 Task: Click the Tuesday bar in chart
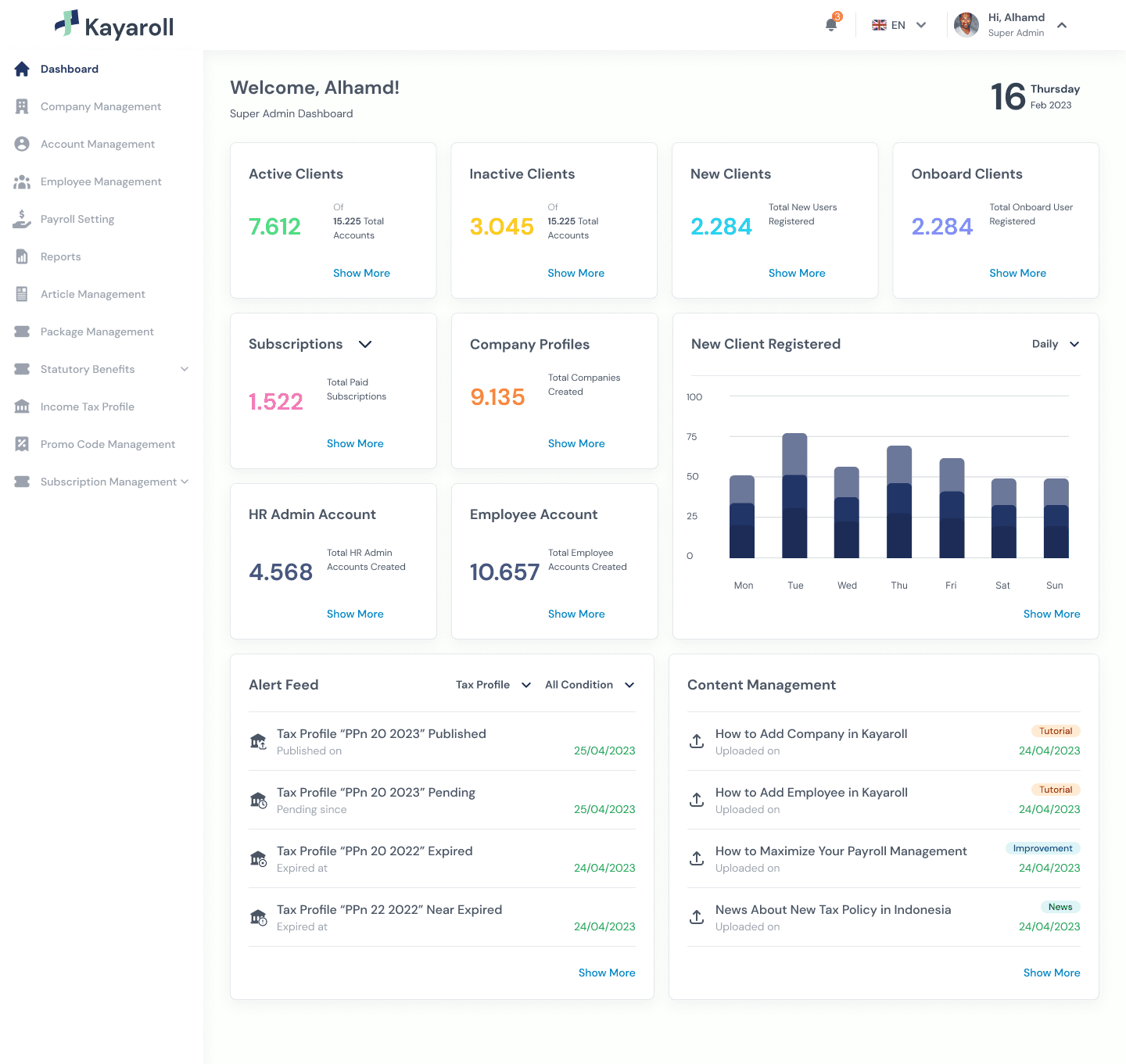click(794, 496)
